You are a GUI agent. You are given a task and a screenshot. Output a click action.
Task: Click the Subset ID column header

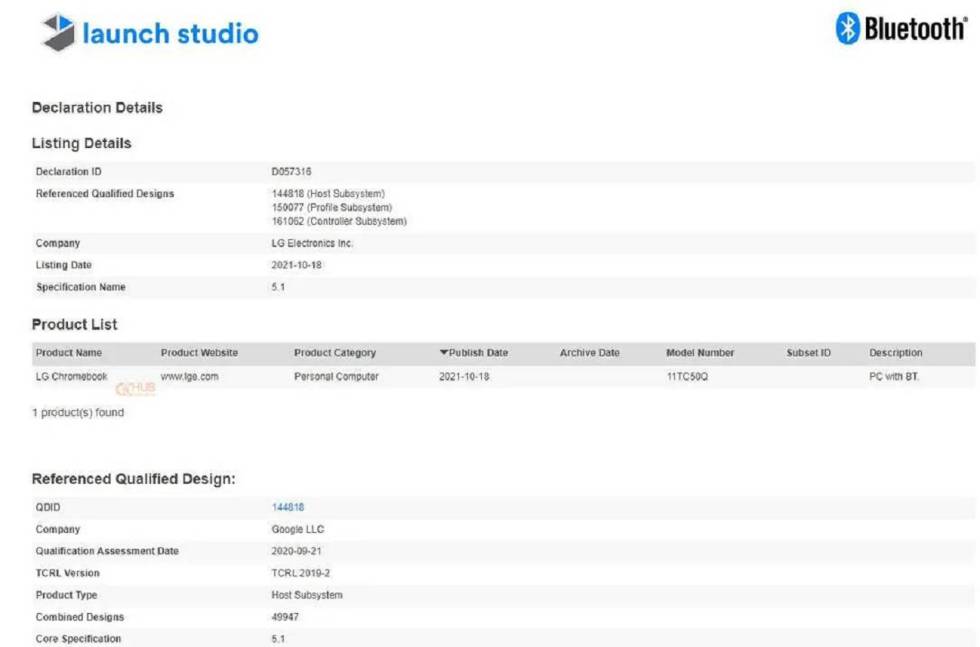pyautogui.click(x=809, y=353)
